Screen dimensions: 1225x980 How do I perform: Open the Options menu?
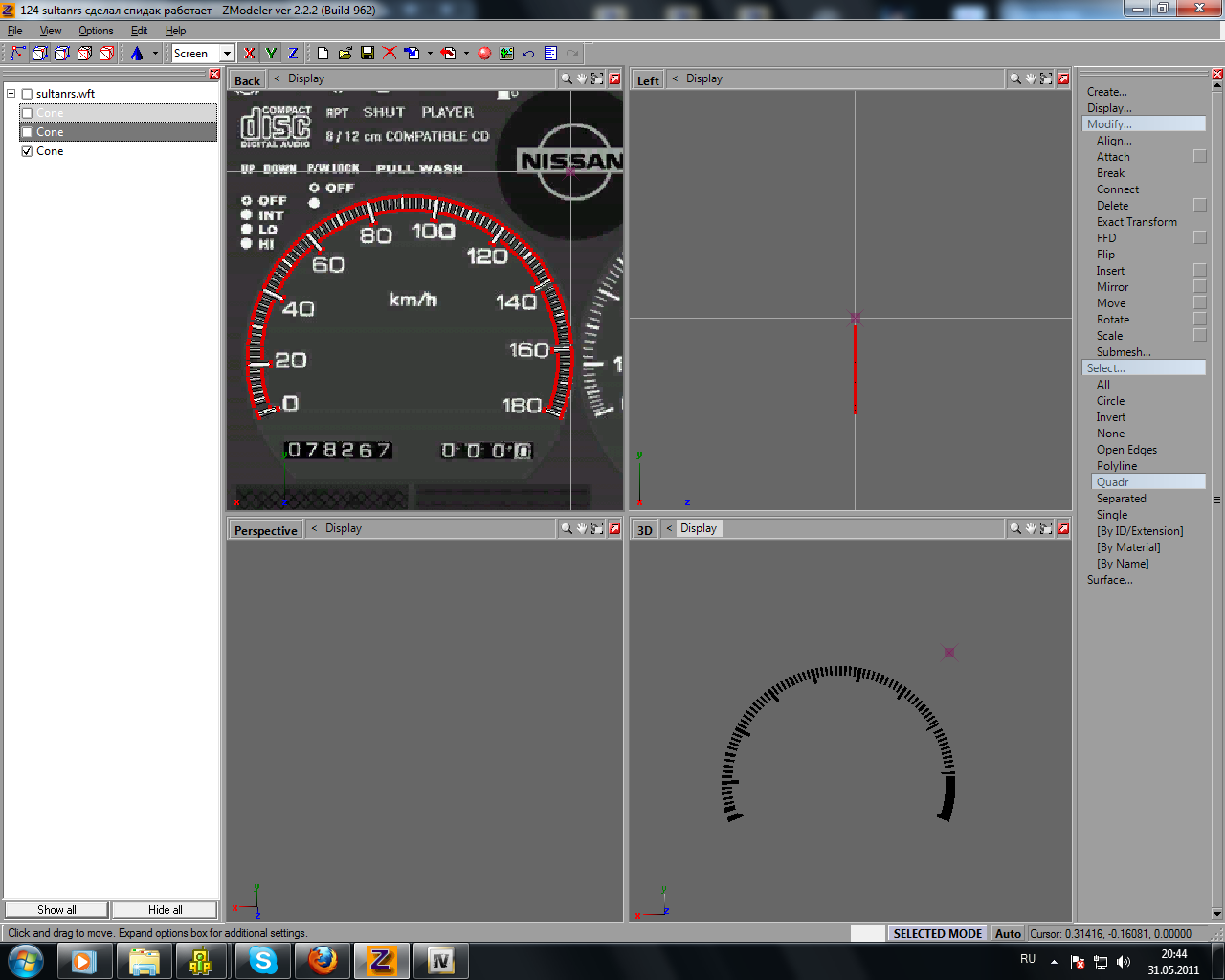point(96,31)
